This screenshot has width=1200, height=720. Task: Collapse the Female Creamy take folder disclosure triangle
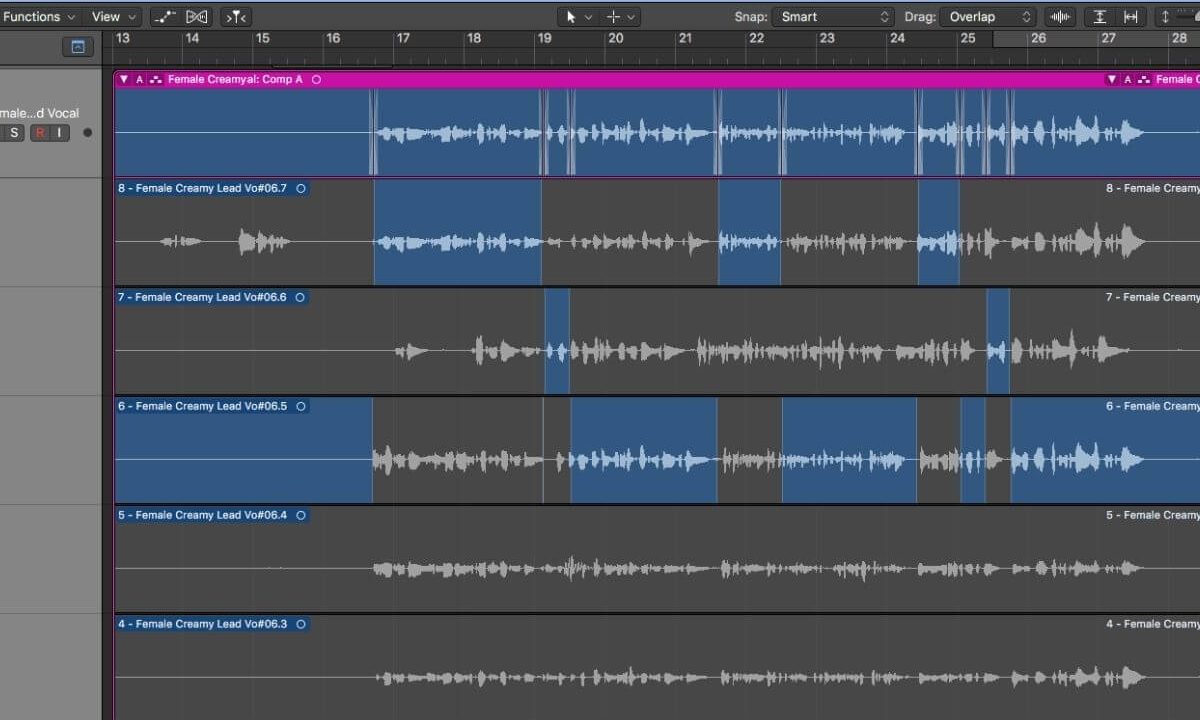click(x=124, y=79)
